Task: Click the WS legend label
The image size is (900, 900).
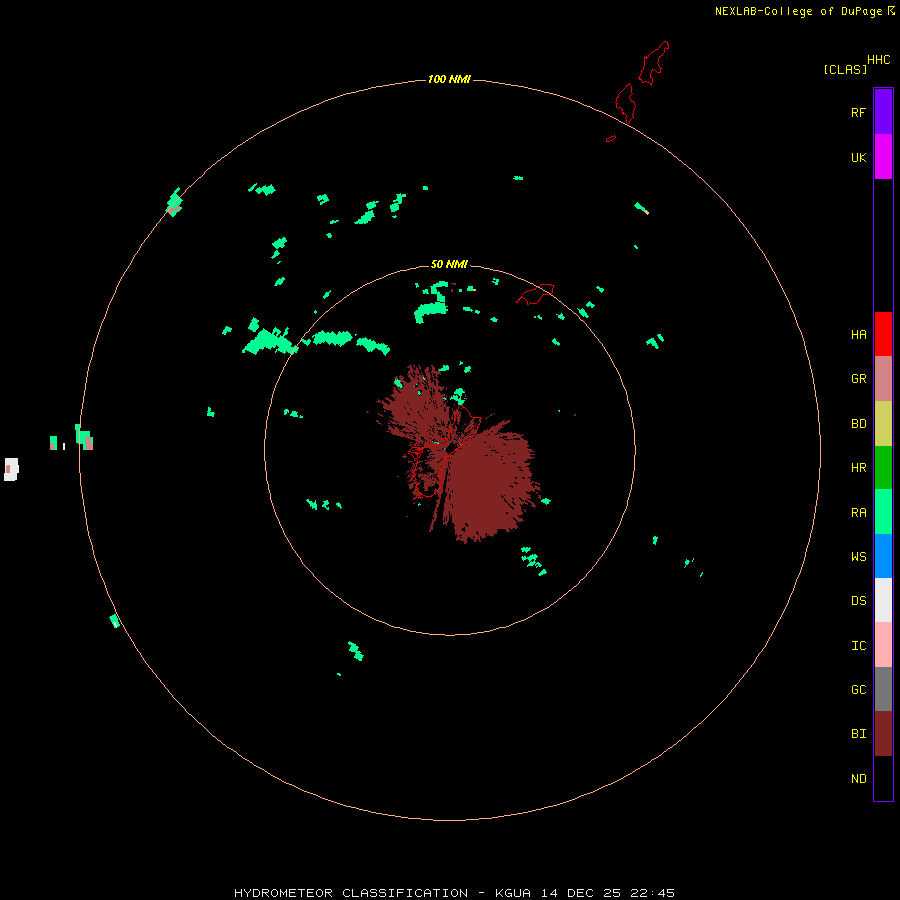Action: pos(858,556)
